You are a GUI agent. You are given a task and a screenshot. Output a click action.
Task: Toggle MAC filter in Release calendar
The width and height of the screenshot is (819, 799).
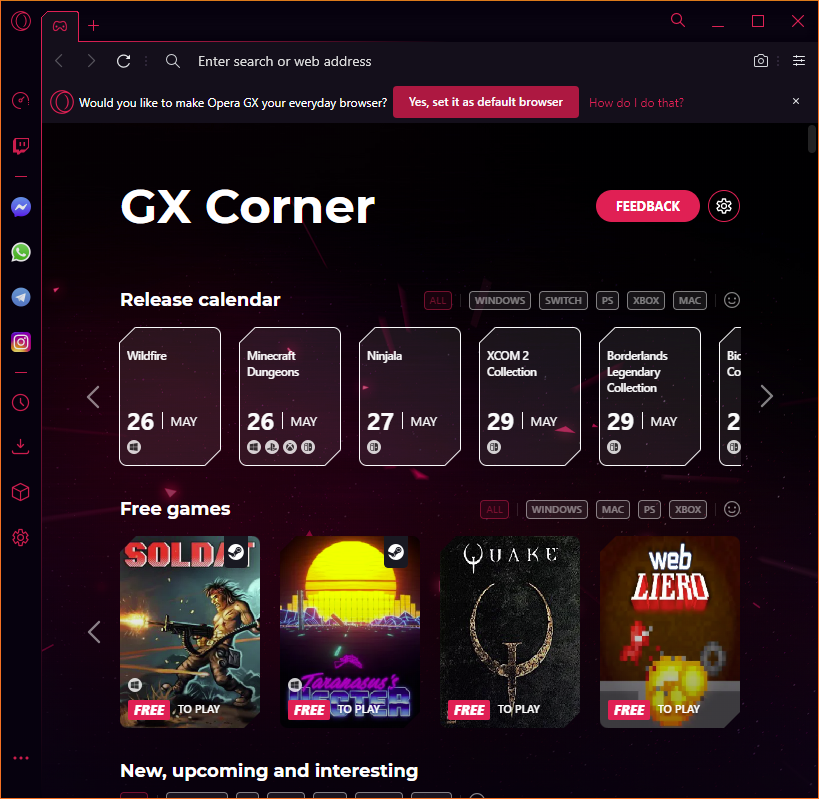(689, 300)
